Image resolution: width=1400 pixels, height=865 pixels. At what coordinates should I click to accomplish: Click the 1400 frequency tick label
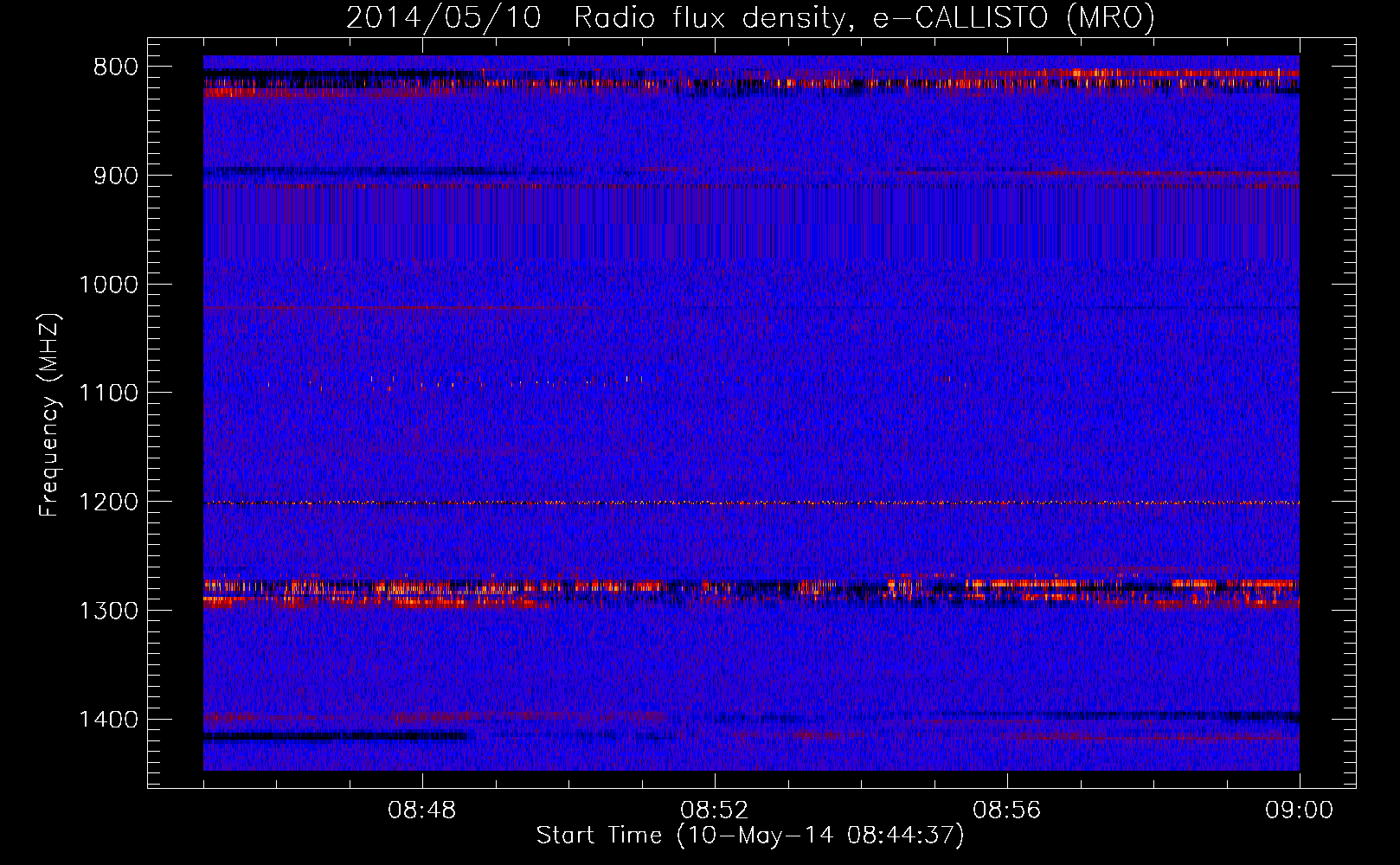tap(108, 720)
